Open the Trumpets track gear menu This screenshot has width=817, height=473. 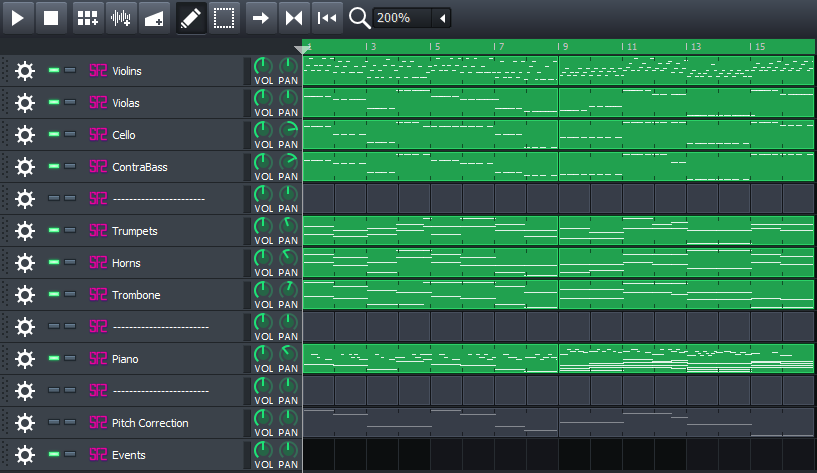(x=24, y=231)
